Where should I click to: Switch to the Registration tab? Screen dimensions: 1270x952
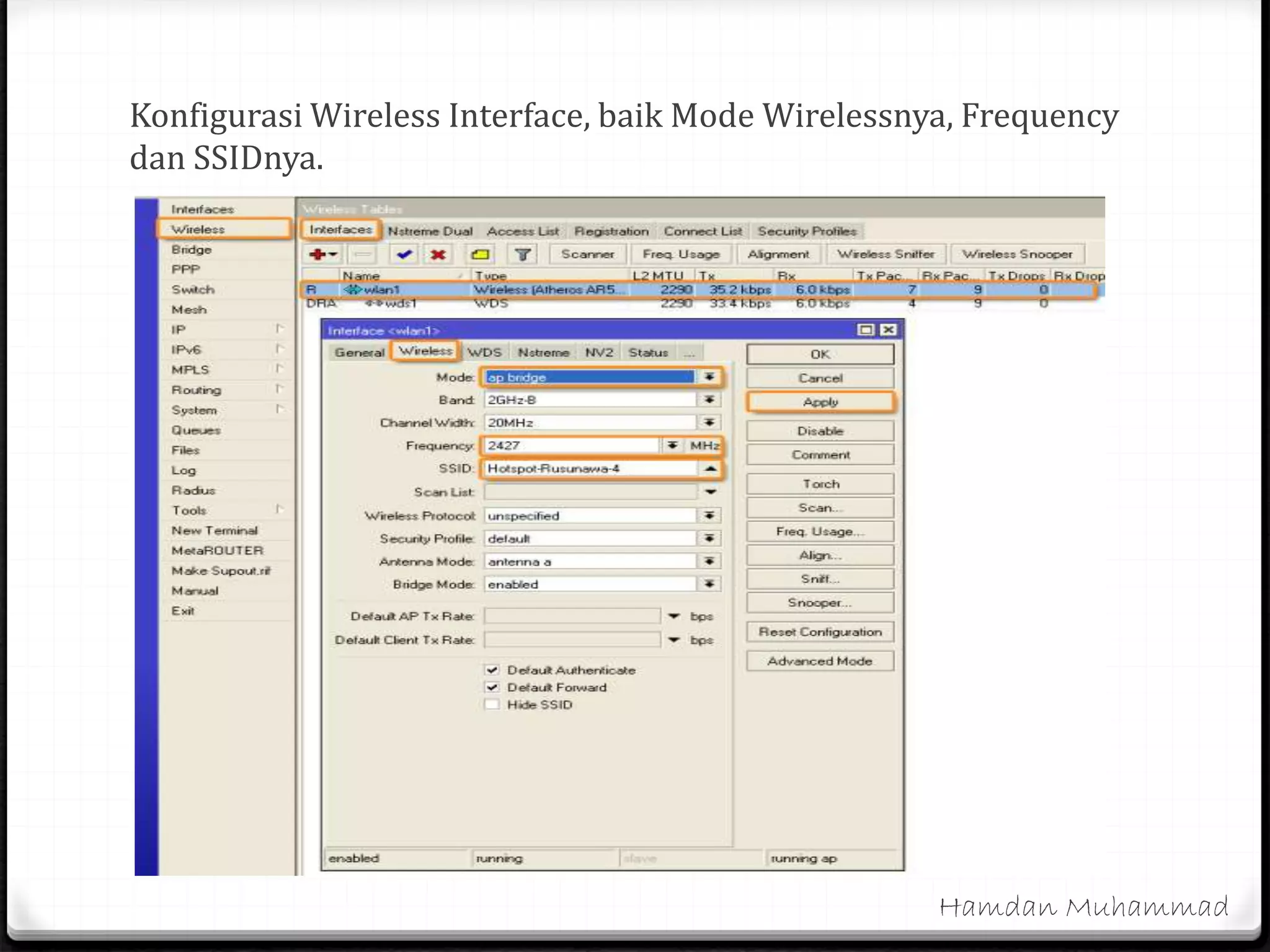click(611, 231)
